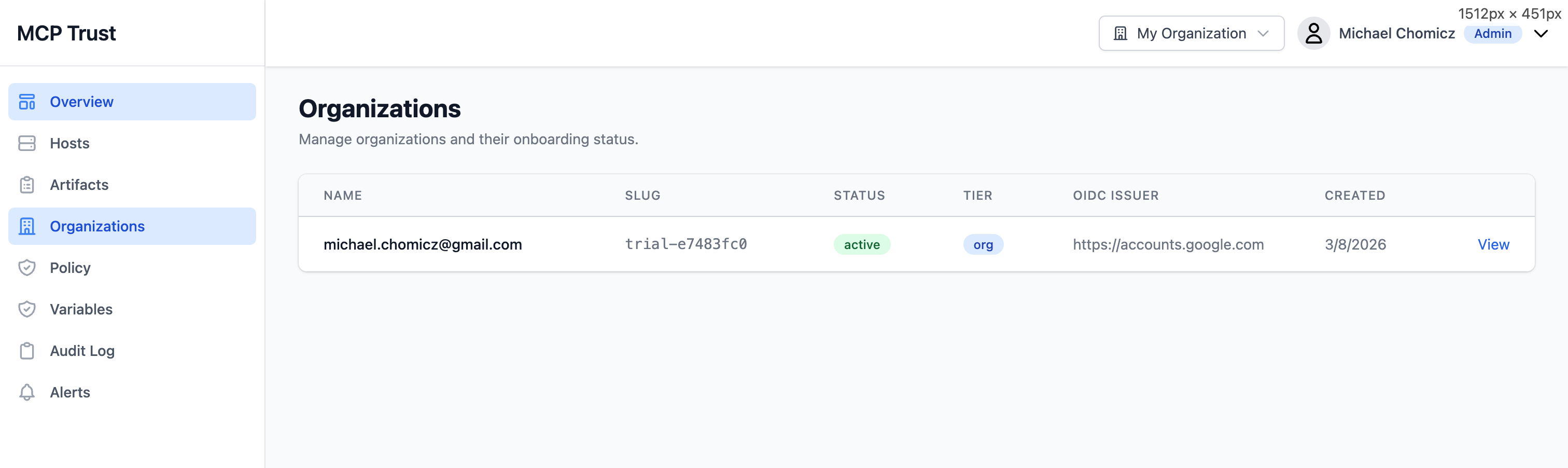Open the Audit Log section
Viewport: 1568px width, 468px height.
click(x=82, y=350)
